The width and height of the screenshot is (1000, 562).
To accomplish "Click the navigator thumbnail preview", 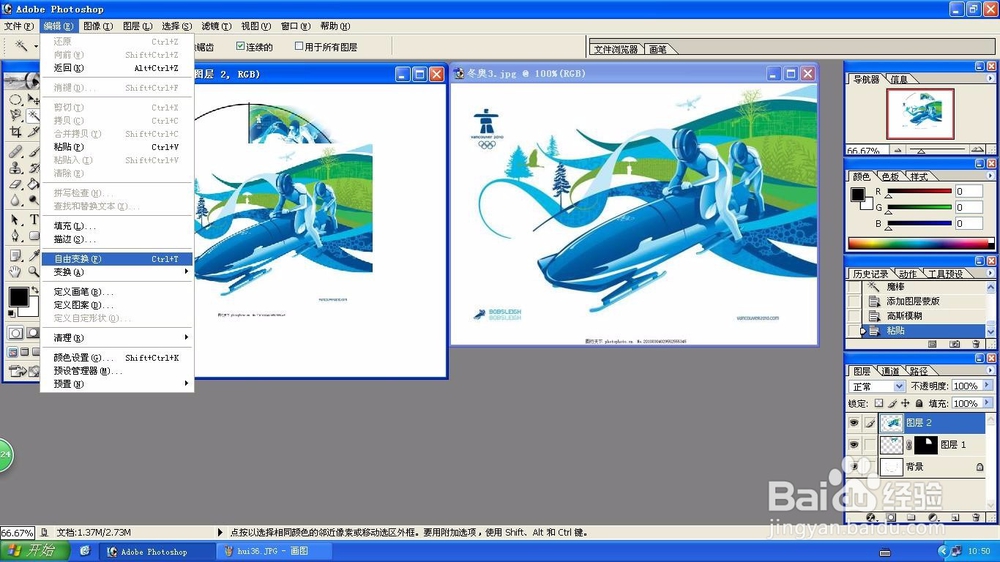I will coord(920,114).
